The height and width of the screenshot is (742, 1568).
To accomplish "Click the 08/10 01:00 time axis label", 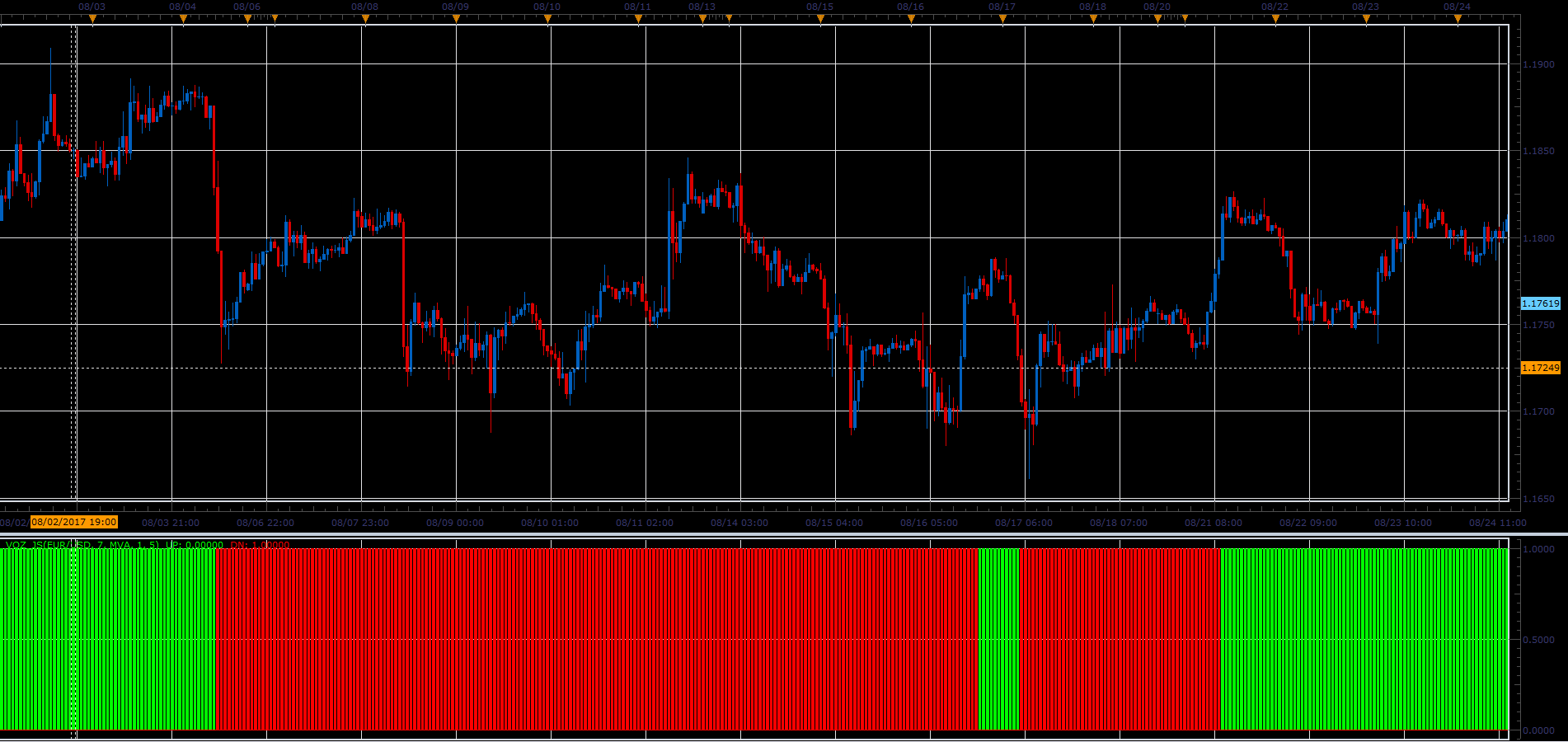I will 550,523.
